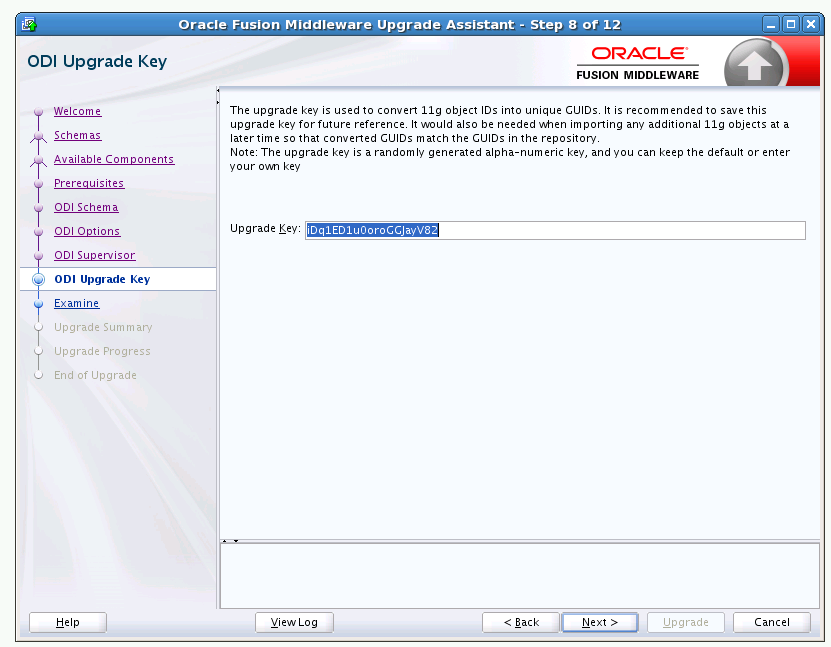Image resolution: width=831 pixels, height=647 pixels.
Task: Open the View Log button
Action: (x=294, y=622)
